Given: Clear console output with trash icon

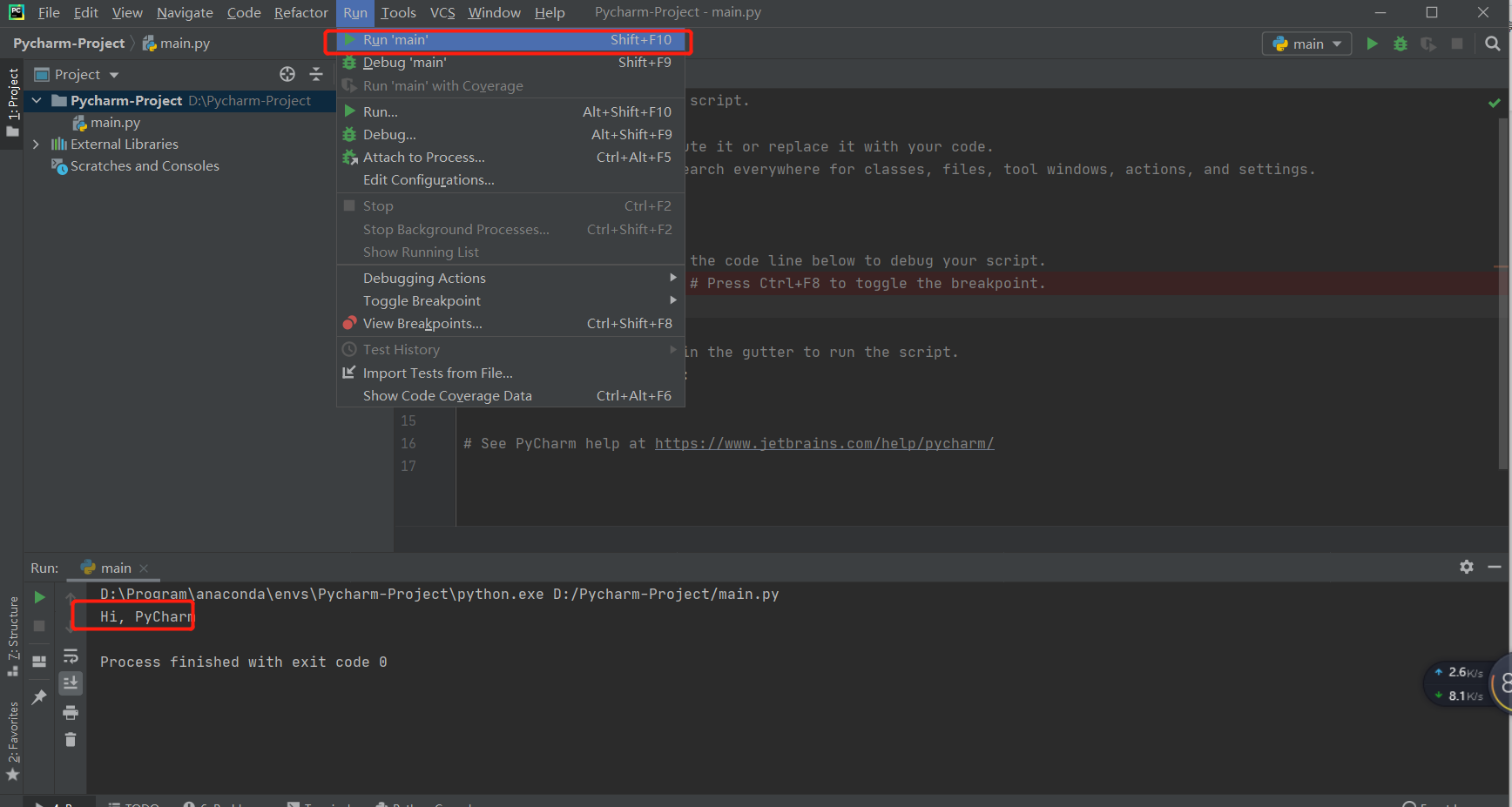Looking at the screenshot, I should pos(71,740).
